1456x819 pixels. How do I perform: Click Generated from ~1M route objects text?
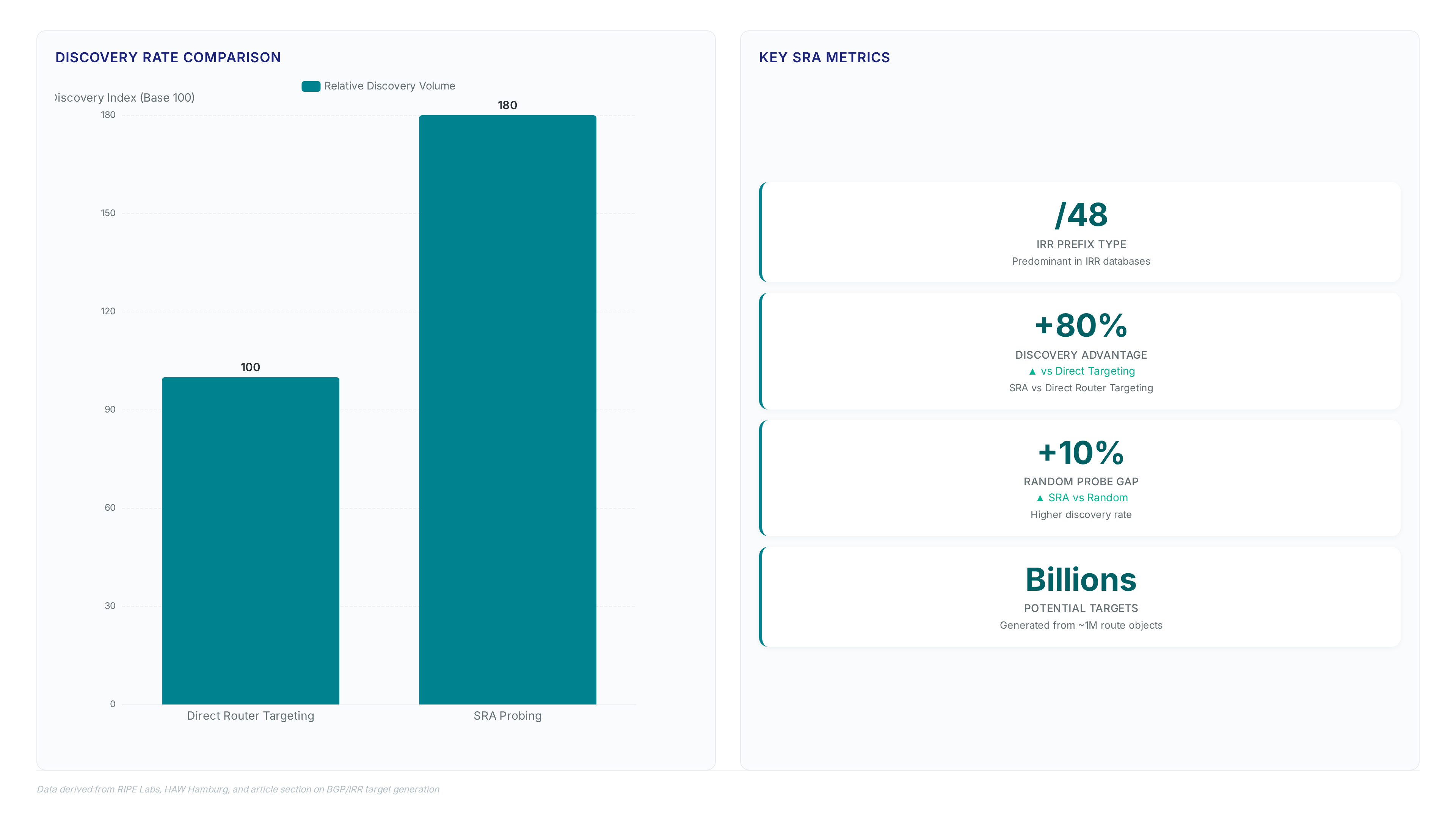click(1081, 625)
